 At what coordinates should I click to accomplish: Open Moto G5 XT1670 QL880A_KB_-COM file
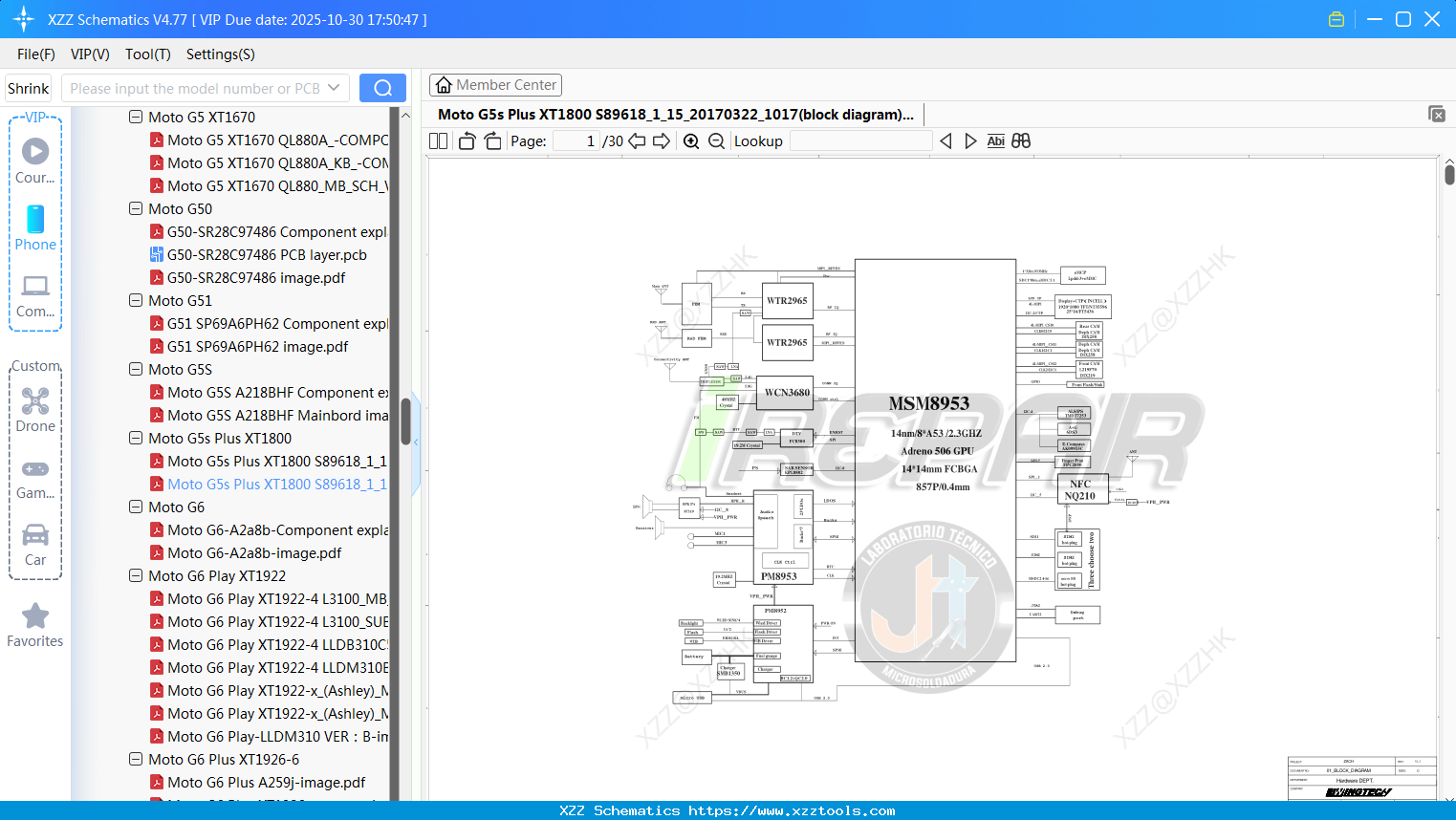click(269, 162)
